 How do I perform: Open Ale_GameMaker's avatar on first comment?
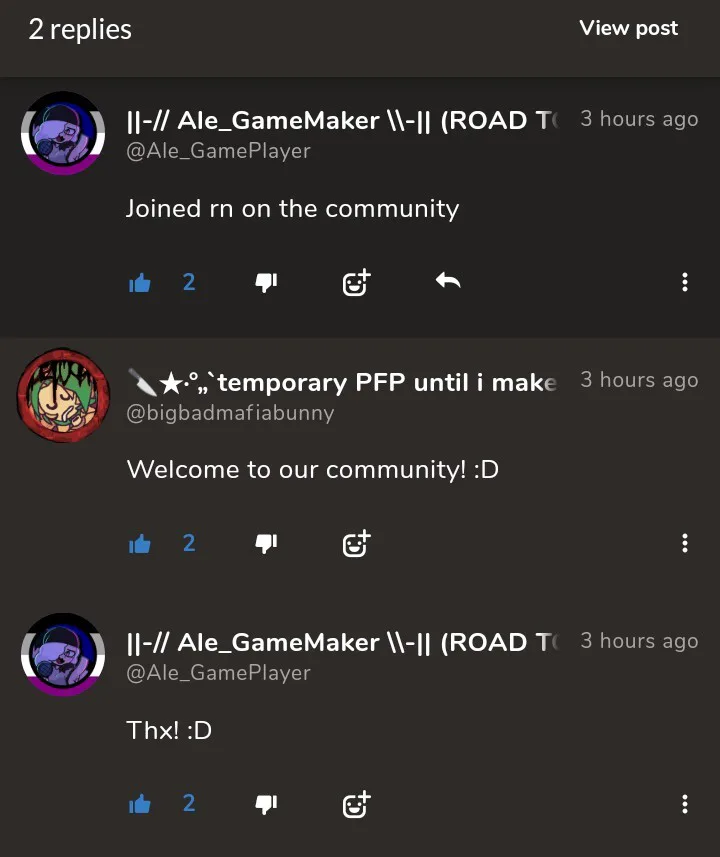63,133
